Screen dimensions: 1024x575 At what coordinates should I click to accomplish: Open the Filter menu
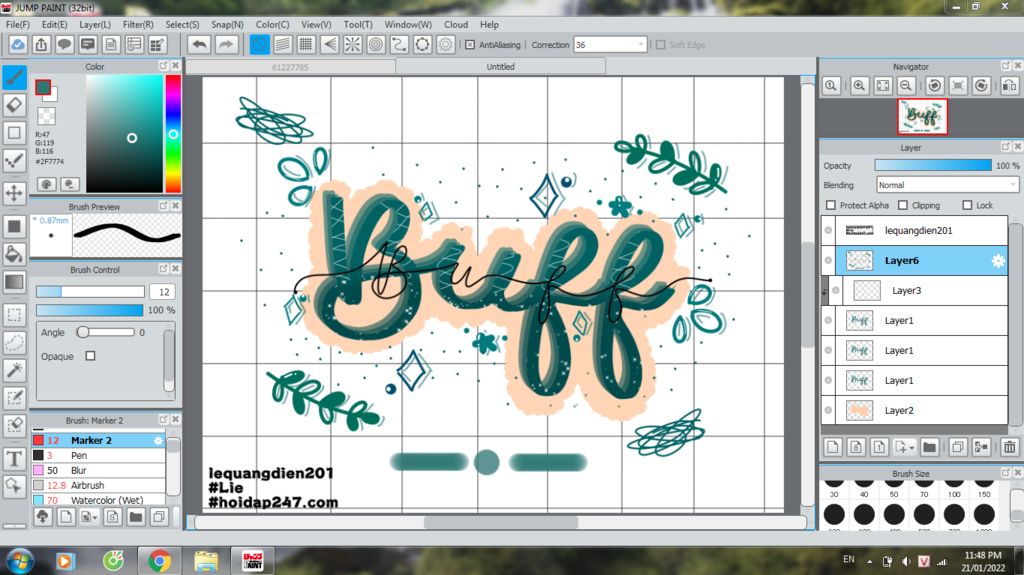point(138,24)
